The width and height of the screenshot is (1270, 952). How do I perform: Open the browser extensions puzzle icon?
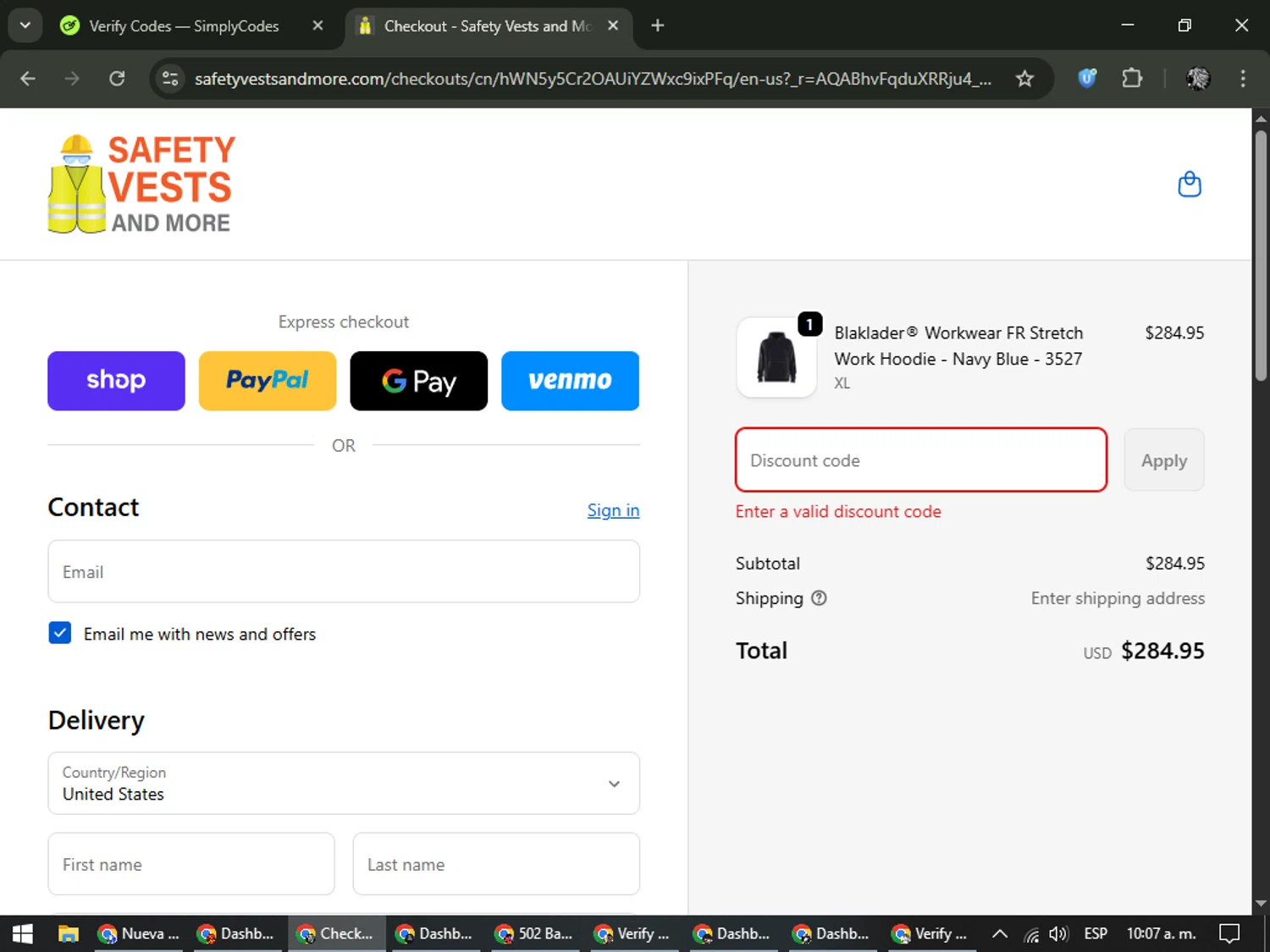[1132, 79]
